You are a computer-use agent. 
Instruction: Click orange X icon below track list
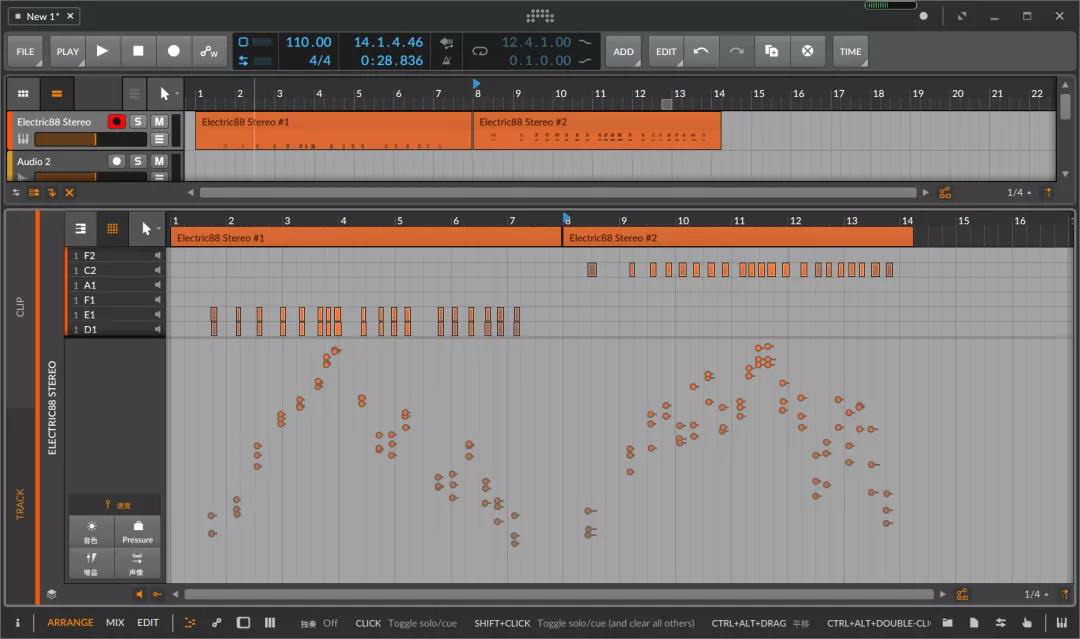(70, 193)
